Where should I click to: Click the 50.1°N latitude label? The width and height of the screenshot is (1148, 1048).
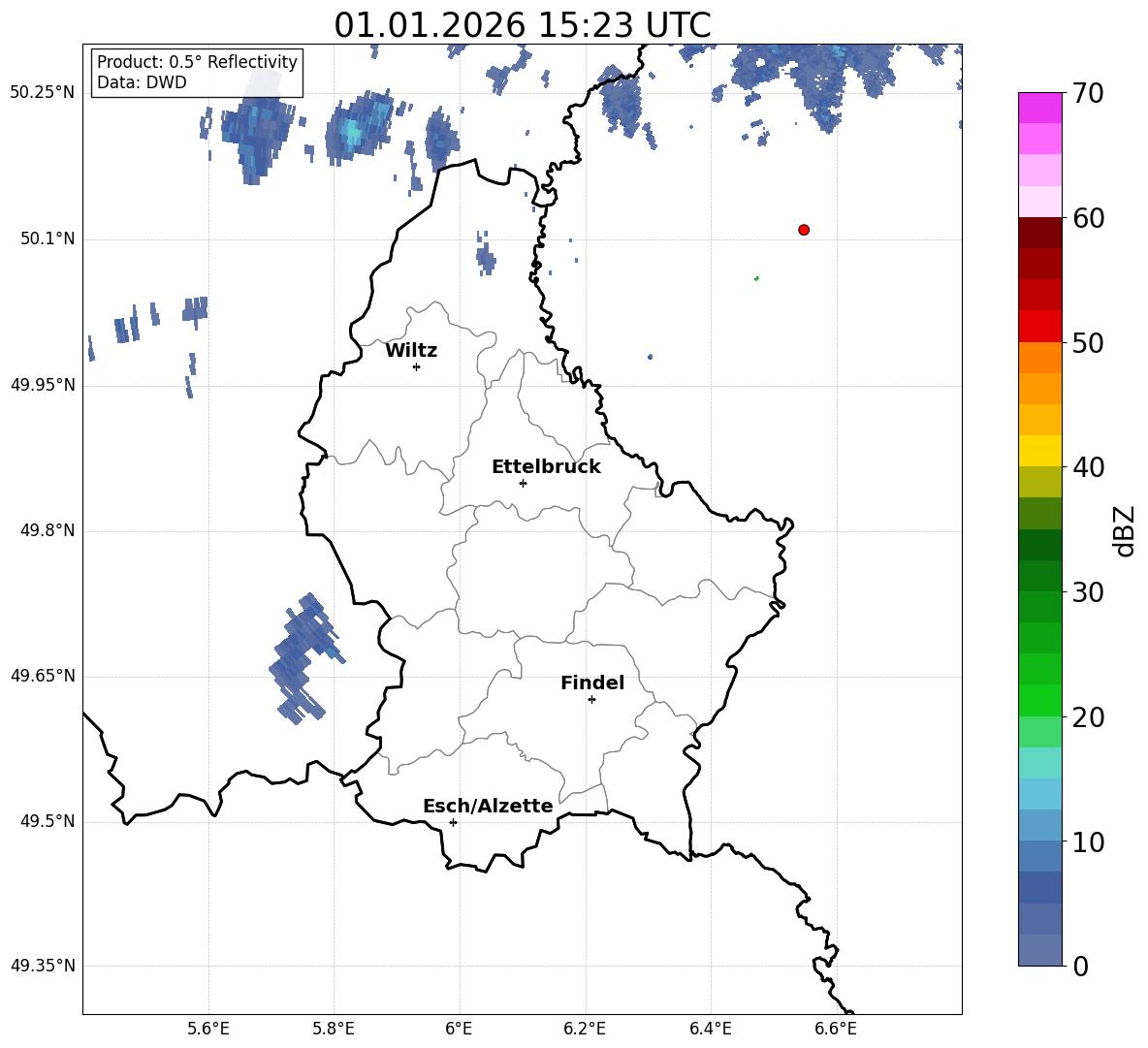(48, 238)
